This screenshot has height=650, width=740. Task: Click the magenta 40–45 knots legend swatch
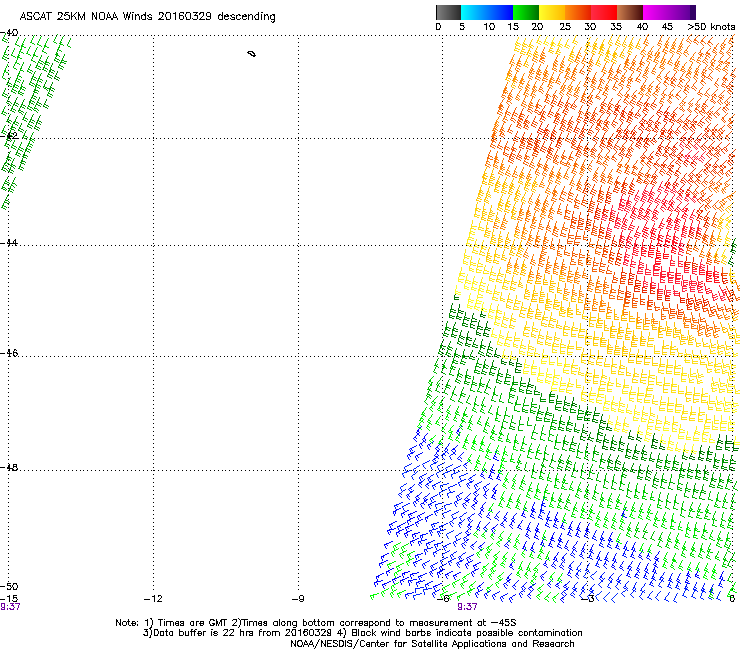coord(656,12)
